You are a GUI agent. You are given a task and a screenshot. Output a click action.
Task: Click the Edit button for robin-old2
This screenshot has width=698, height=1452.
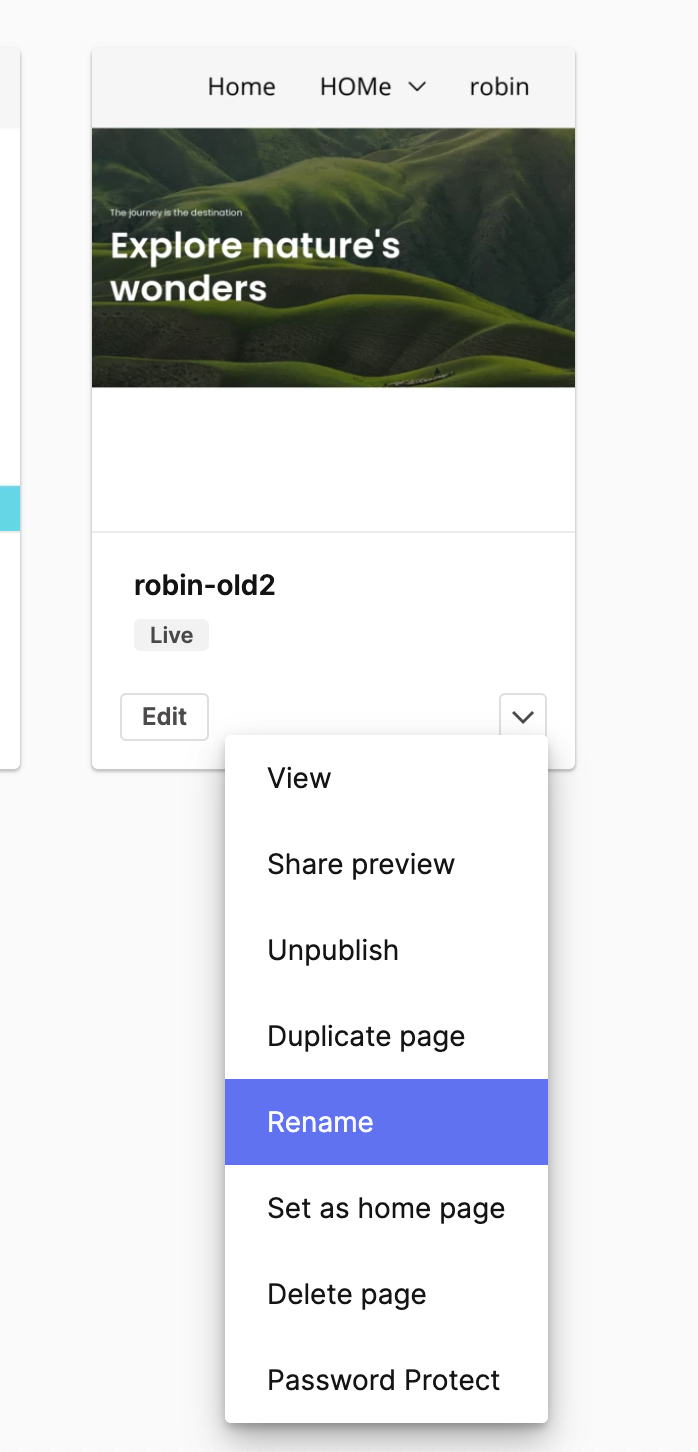point(164,716)
